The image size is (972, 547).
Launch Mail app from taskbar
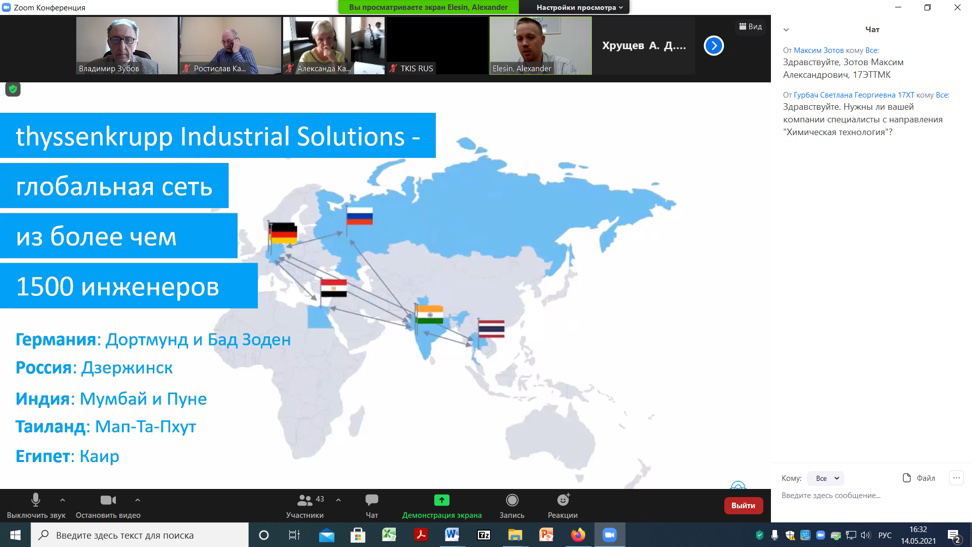click(x=327, y=535)
